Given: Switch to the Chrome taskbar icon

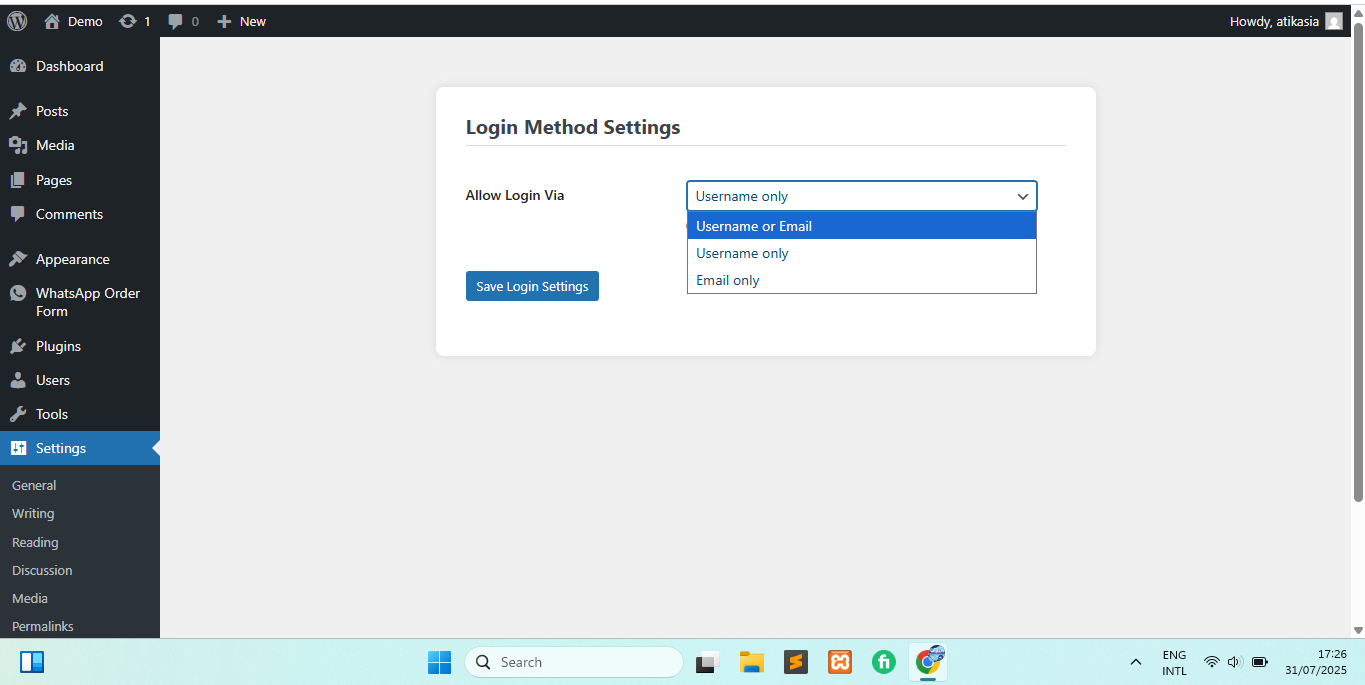Looking at the screenshot, I should [929, 661].
